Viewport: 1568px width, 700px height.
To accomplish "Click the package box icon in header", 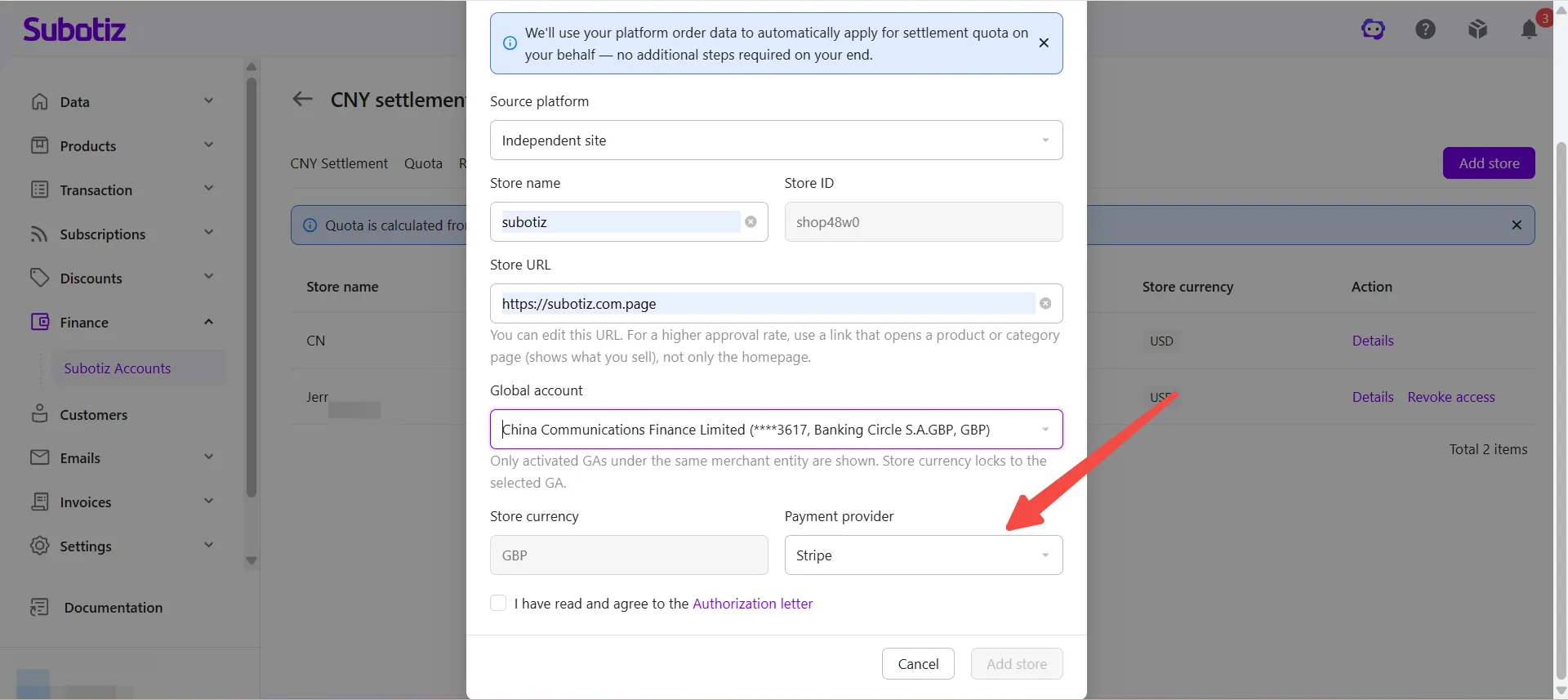I will click(1477, 29).
